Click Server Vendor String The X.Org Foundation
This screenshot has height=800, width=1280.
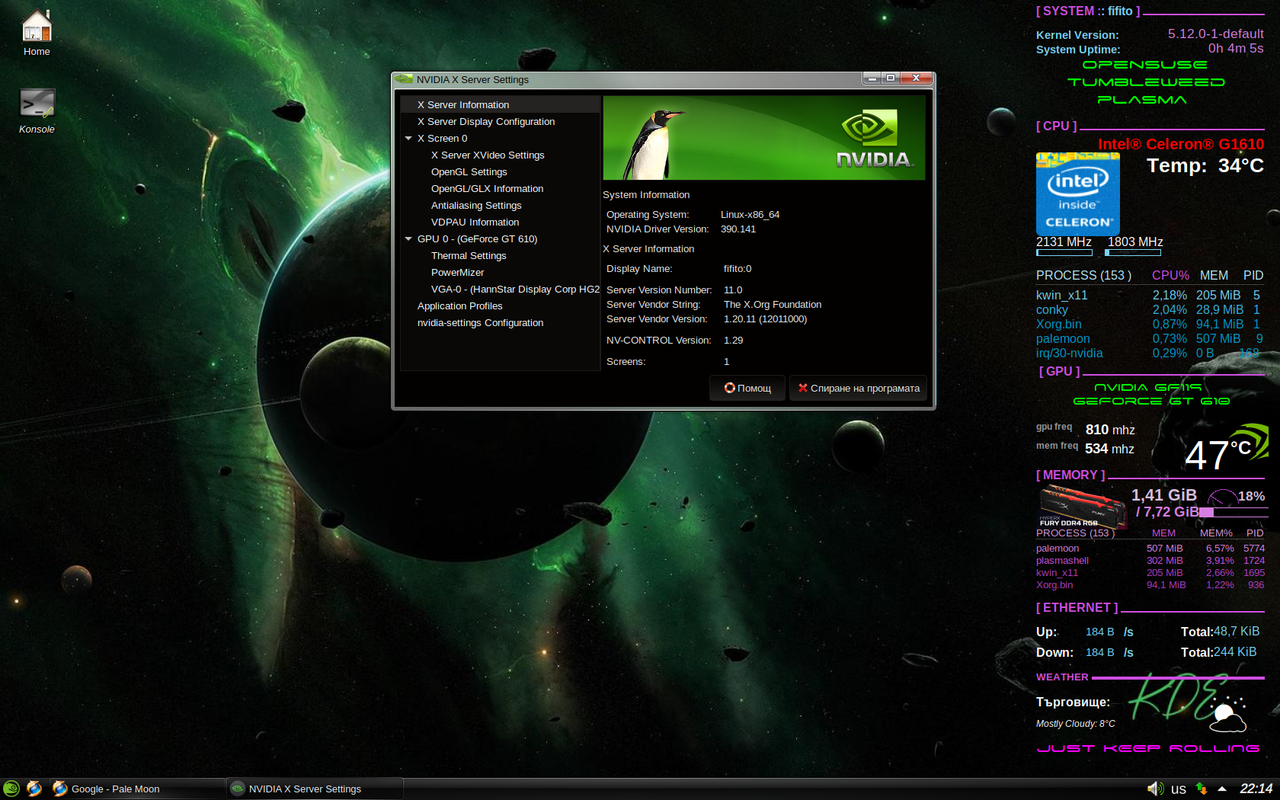pos(772,305)
